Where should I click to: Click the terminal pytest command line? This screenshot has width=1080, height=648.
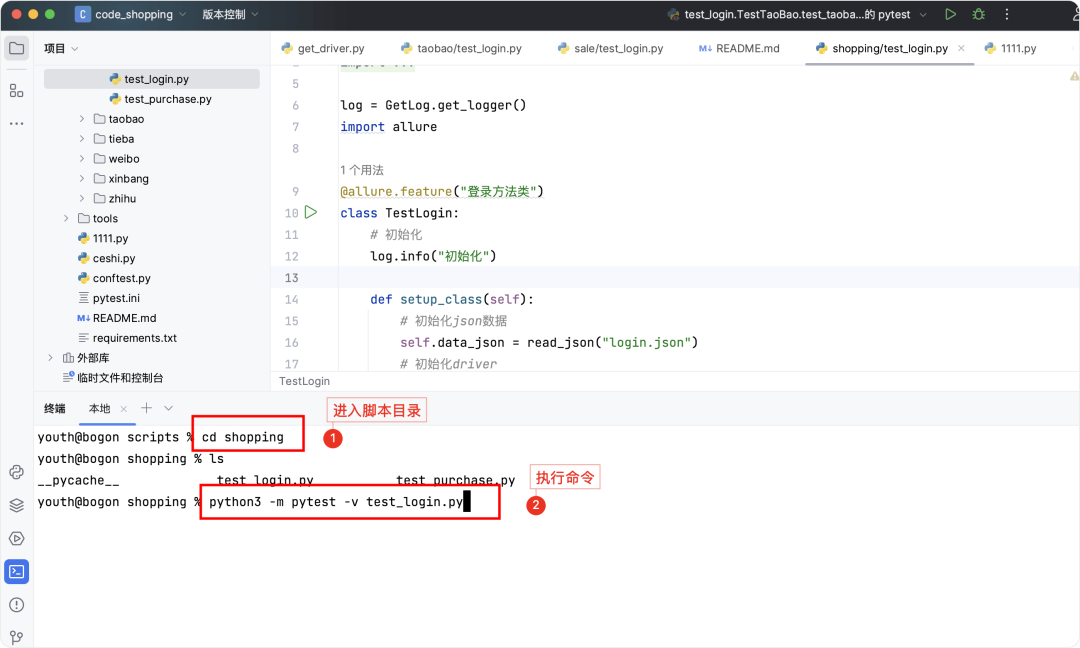[335, 502]
